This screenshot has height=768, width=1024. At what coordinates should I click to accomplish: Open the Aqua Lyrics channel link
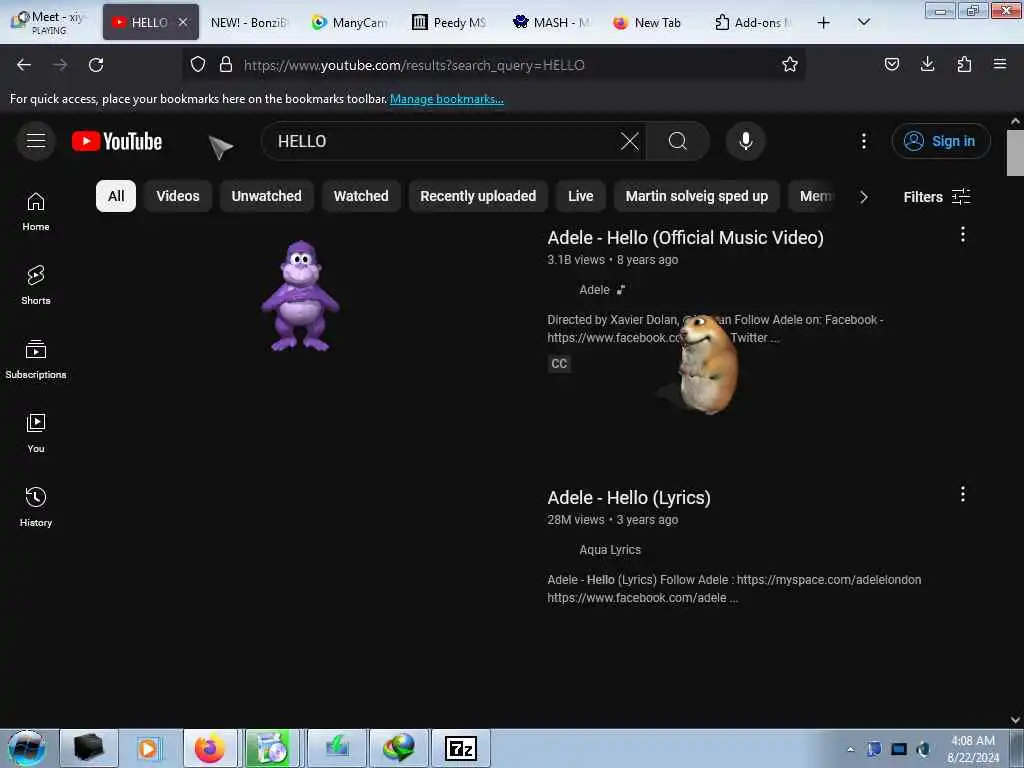609,549
